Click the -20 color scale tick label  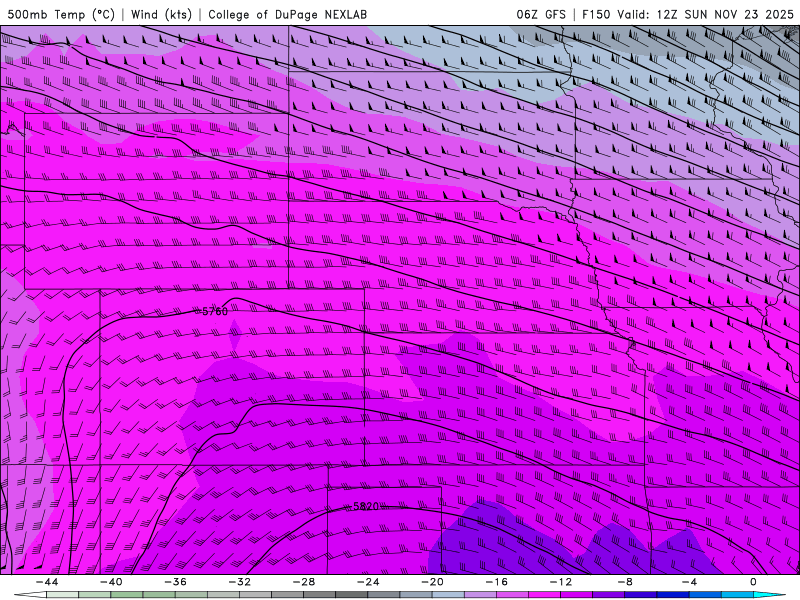[433, 582]
